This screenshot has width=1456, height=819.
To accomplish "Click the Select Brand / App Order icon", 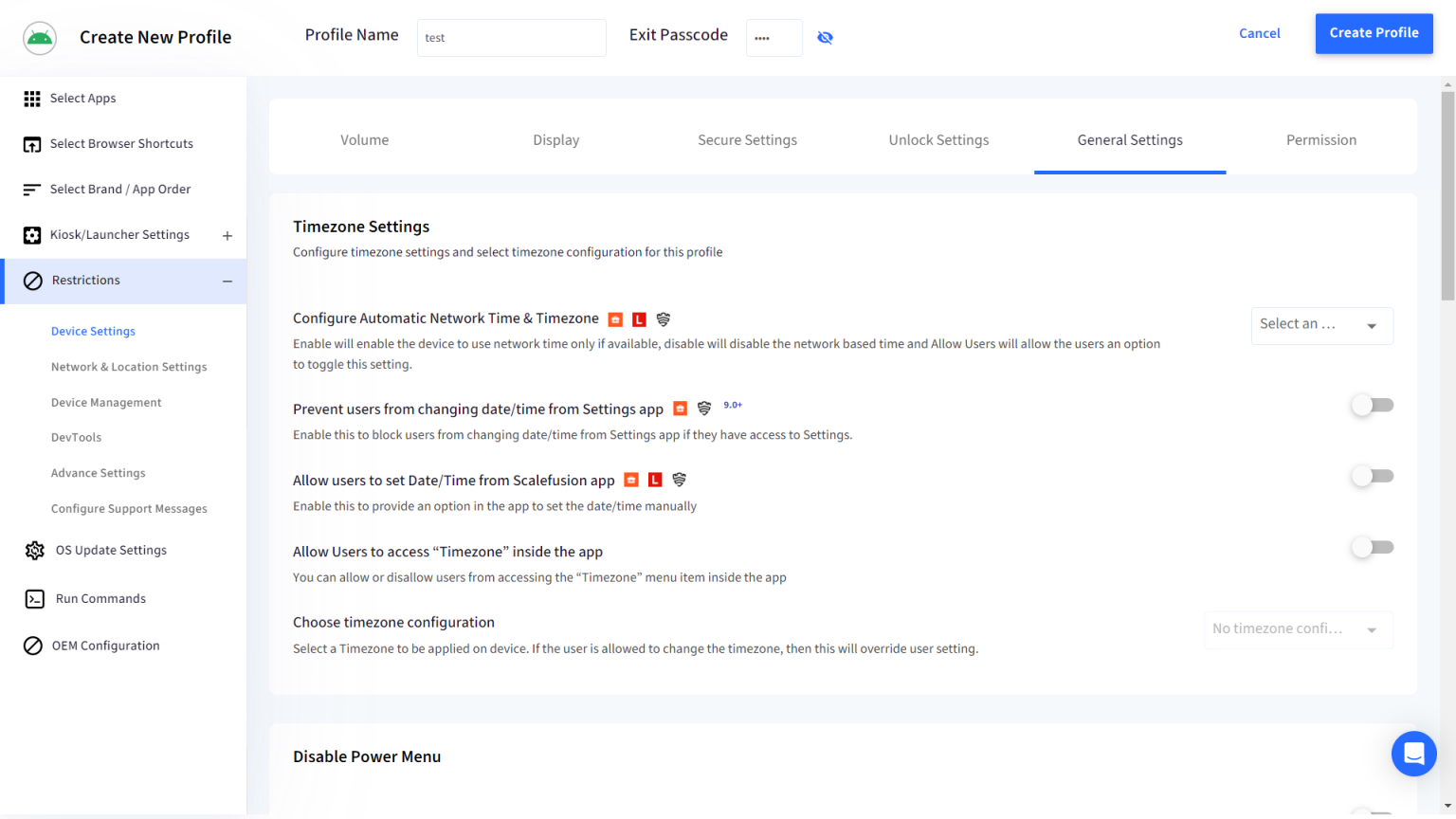I will click(x=31, y=189).
